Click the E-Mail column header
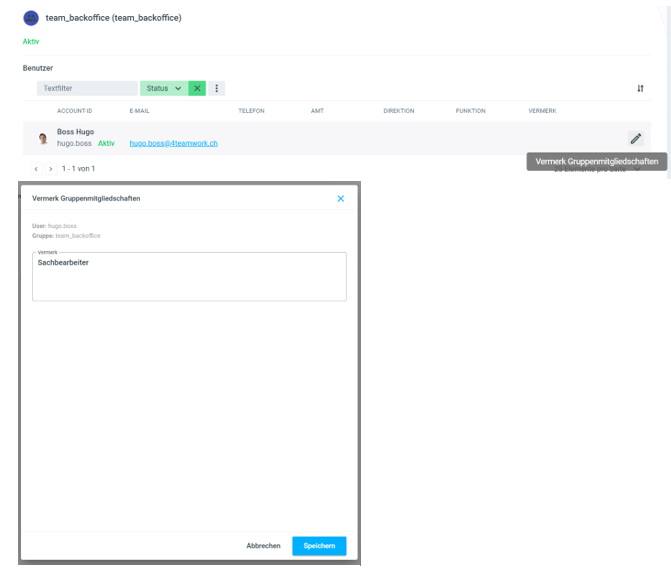671x571 pixels. pos(139,110)
